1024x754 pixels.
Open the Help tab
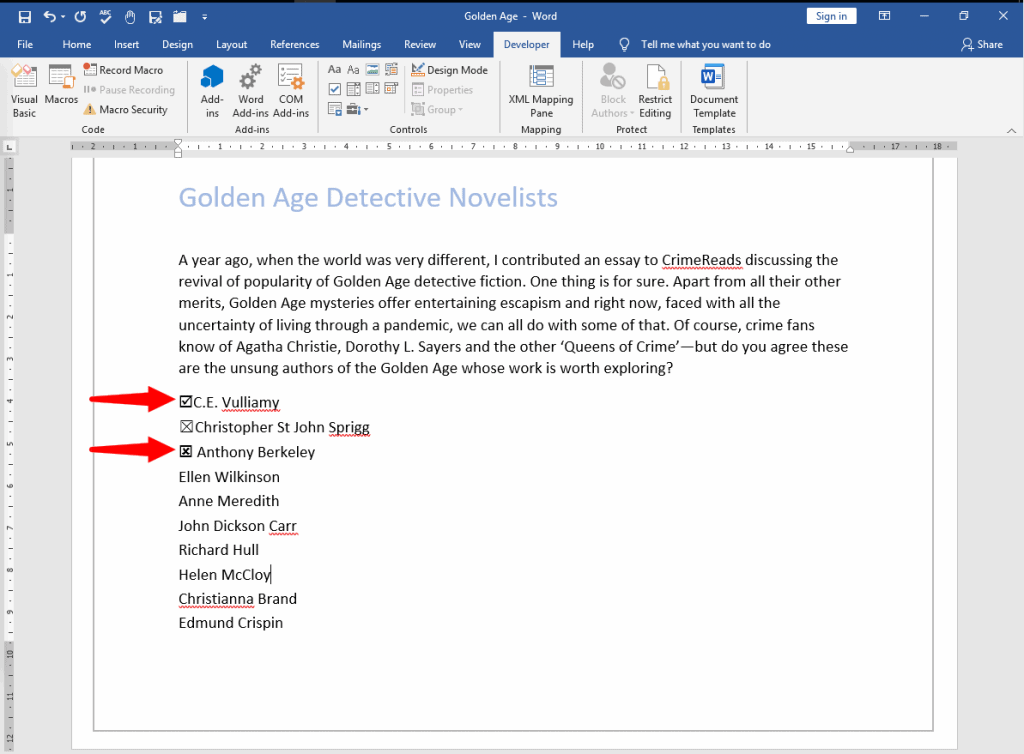tap(583, 44)
